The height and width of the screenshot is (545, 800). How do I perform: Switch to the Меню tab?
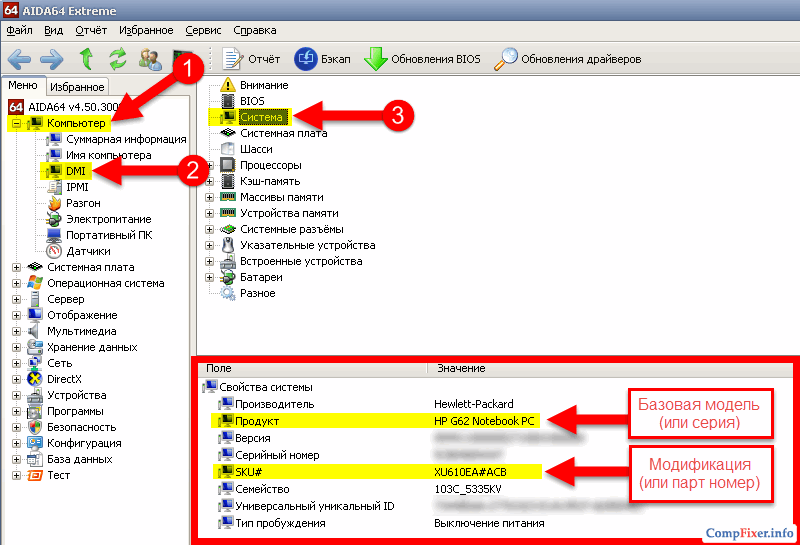23,85
